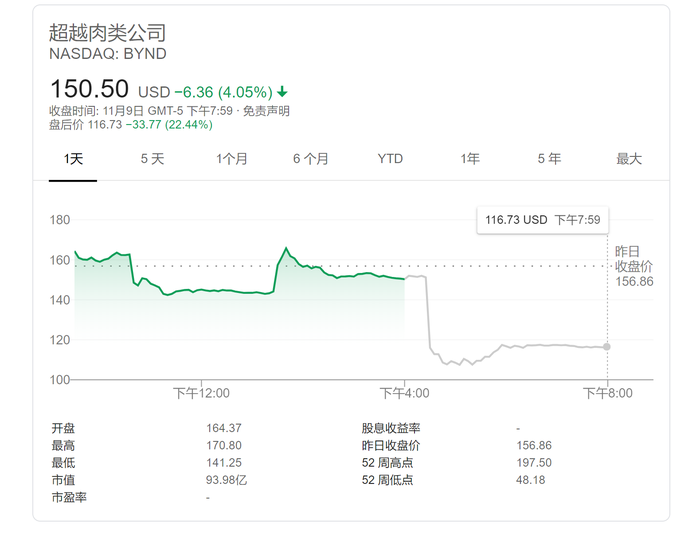Click the green down arrow icon
Viewport: 700px width, 534px height.
point(282,92)
